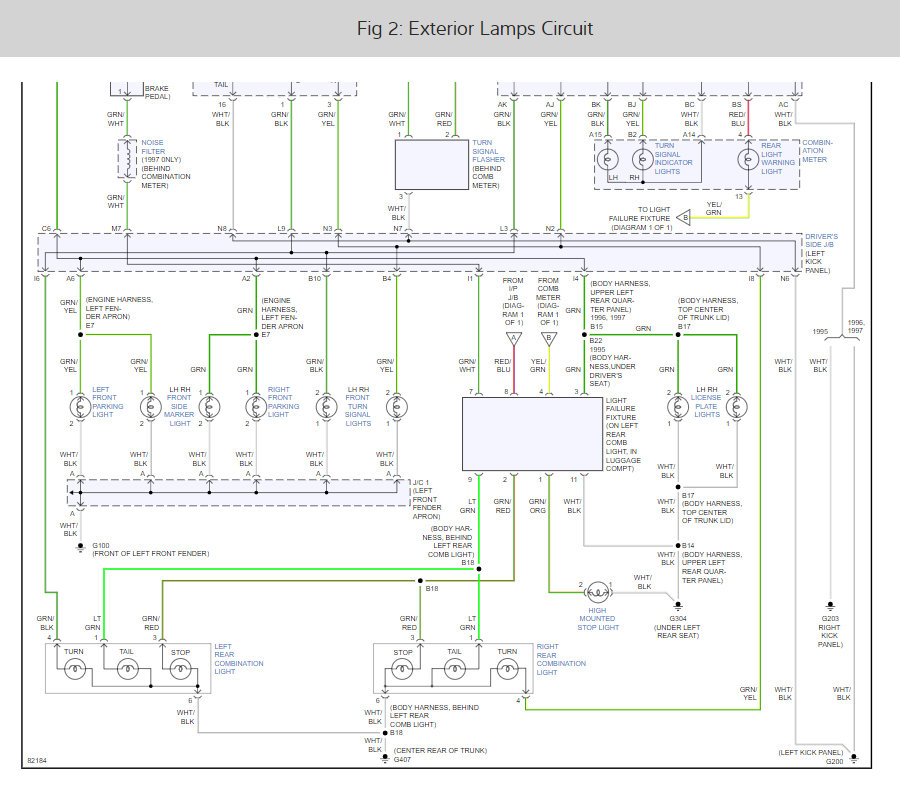Screen dimensions: 900x798
Task: Select the LH license plate lamp symbol
Action: 678,407
